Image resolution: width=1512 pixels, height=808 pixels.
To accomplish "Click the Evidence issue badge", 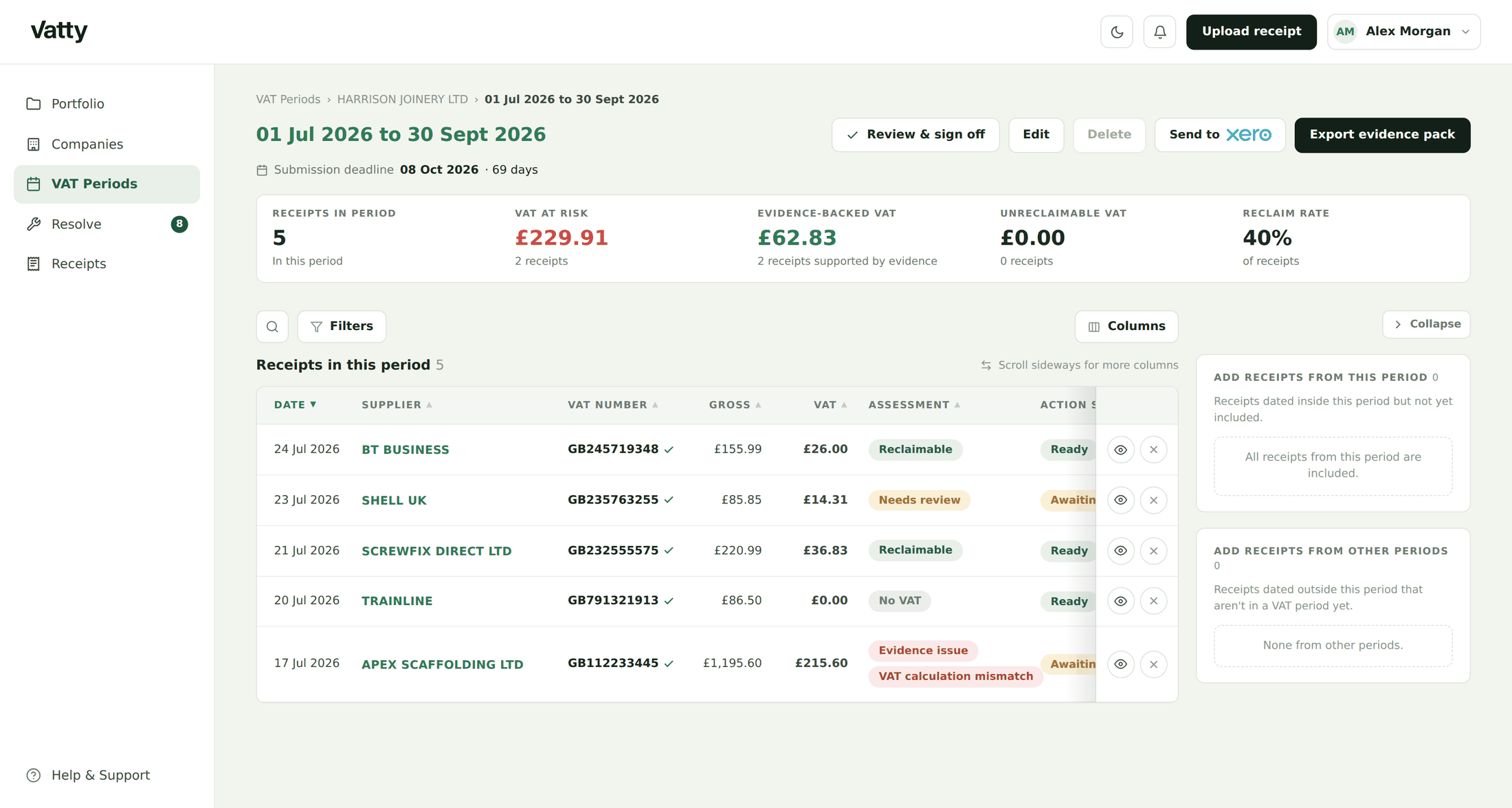I will (923, 651).
